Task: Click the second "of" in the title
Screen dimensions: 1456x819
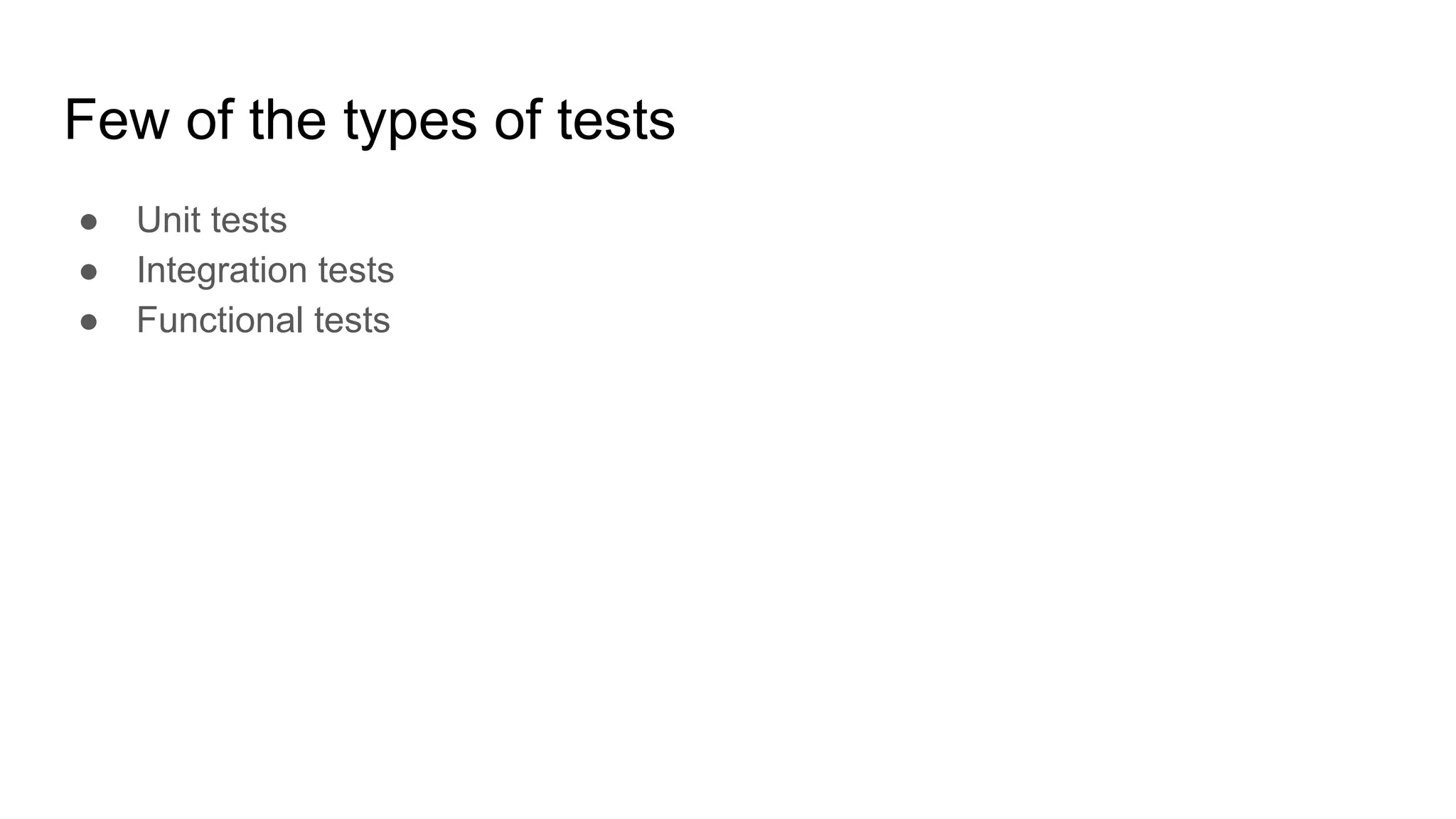Action: coord(518,120)
